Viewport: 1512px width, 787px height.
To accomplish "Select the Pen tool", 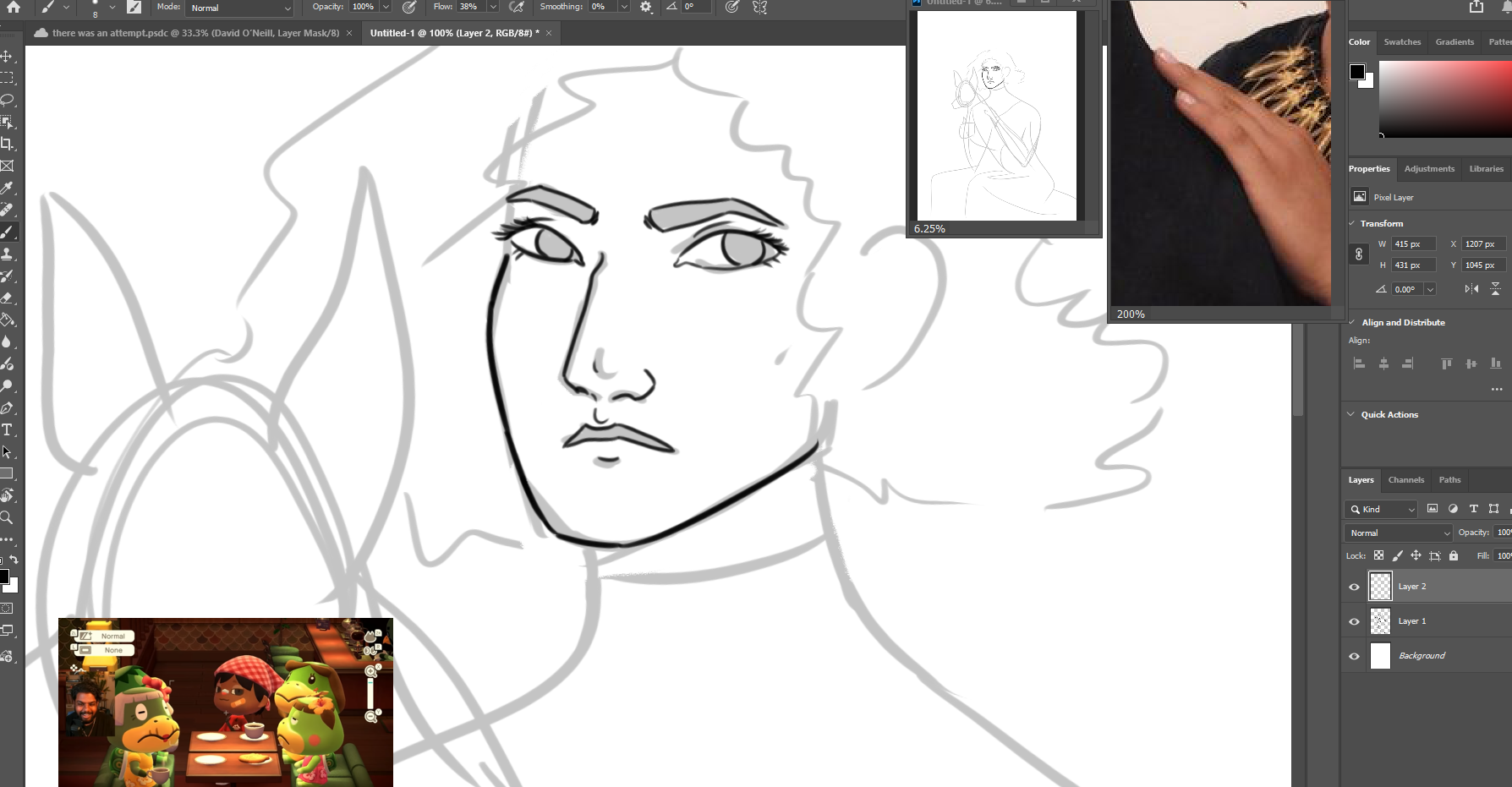I will [7, 407].
